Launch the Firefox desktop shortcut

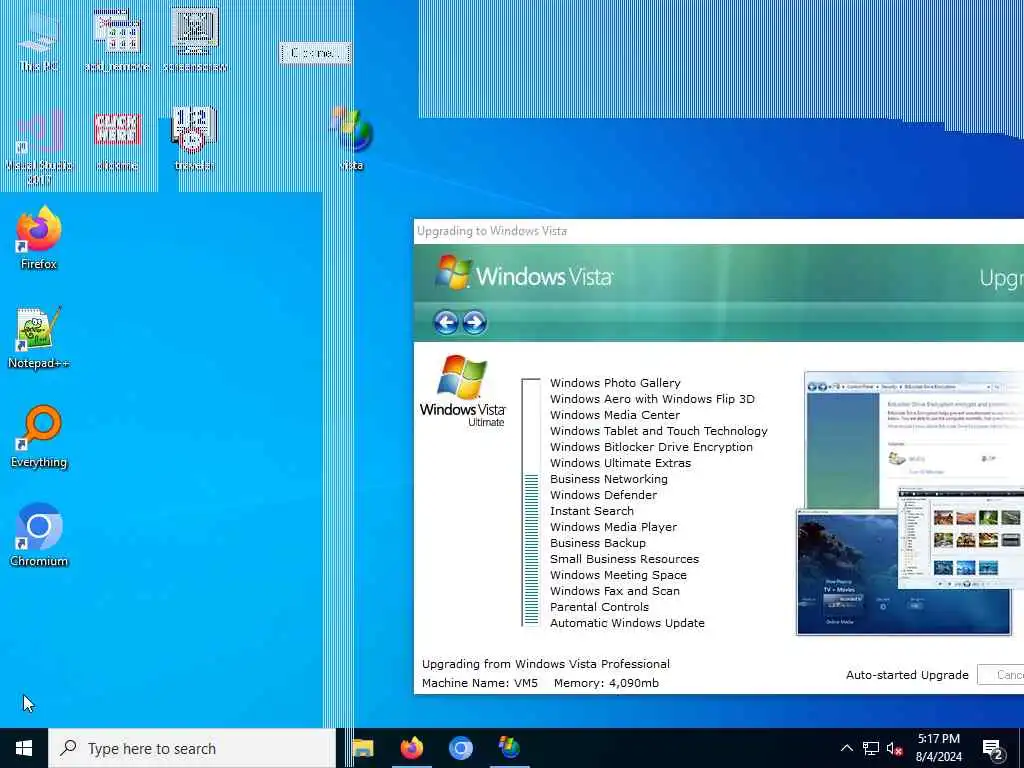pos(39,237)
